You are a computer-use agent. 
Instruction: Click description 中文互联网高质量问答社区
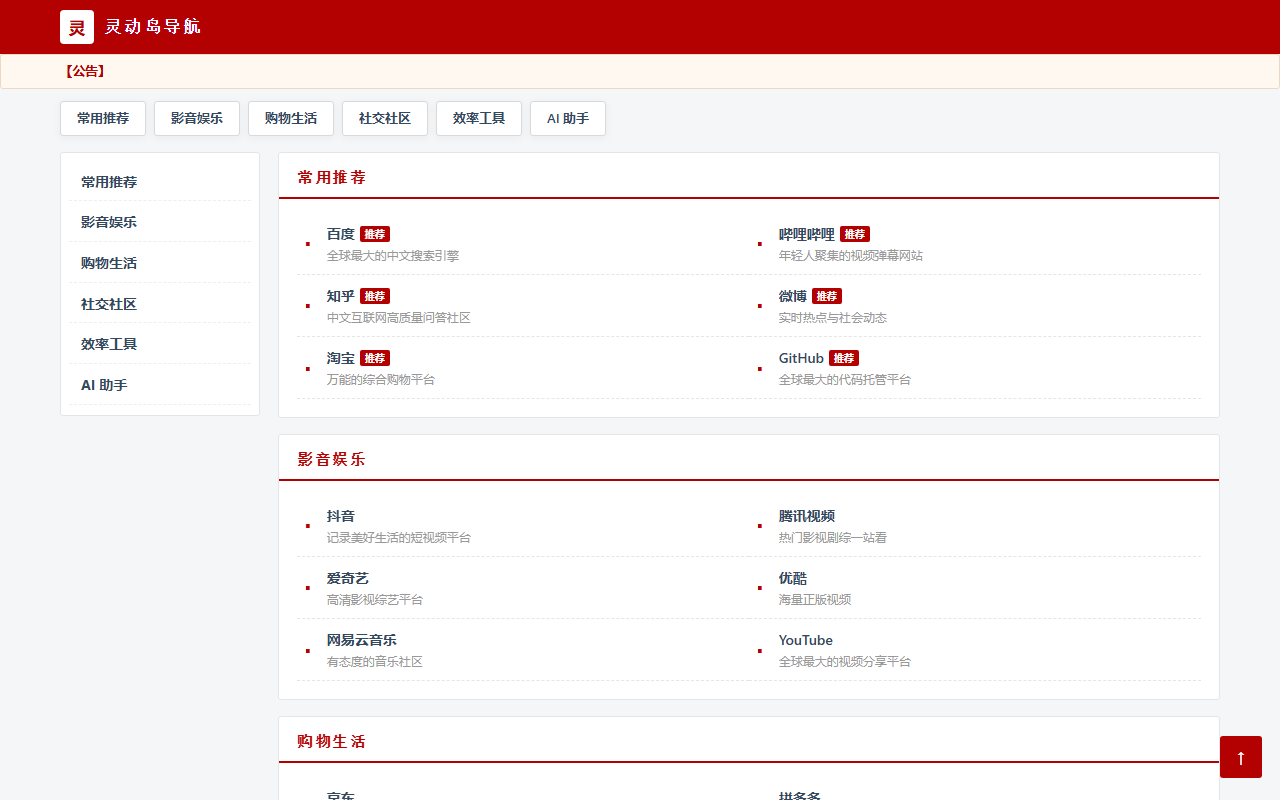click(x=399, y=318)
